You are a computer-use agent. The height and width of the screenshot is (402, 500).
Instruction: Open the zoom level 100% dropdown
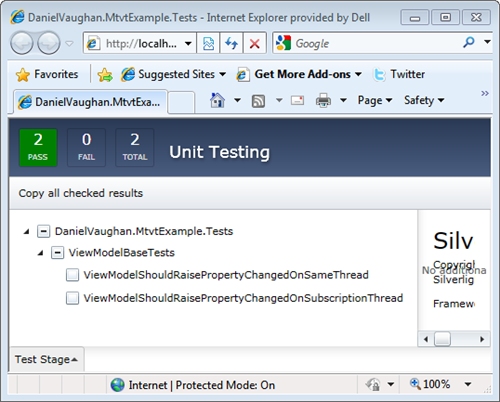pyautogui.click(x=468, y=384)
